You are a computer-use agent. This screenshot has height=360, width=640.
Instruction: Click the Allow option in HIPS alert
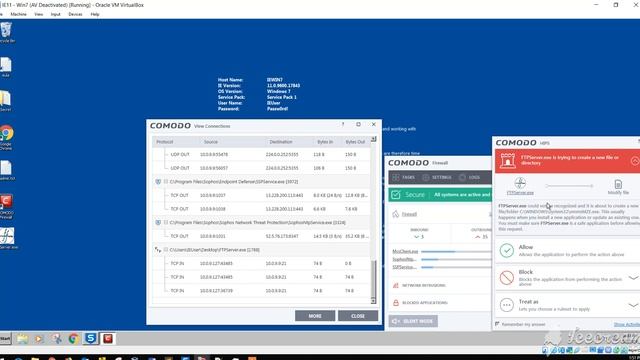[x=567, y=251]
